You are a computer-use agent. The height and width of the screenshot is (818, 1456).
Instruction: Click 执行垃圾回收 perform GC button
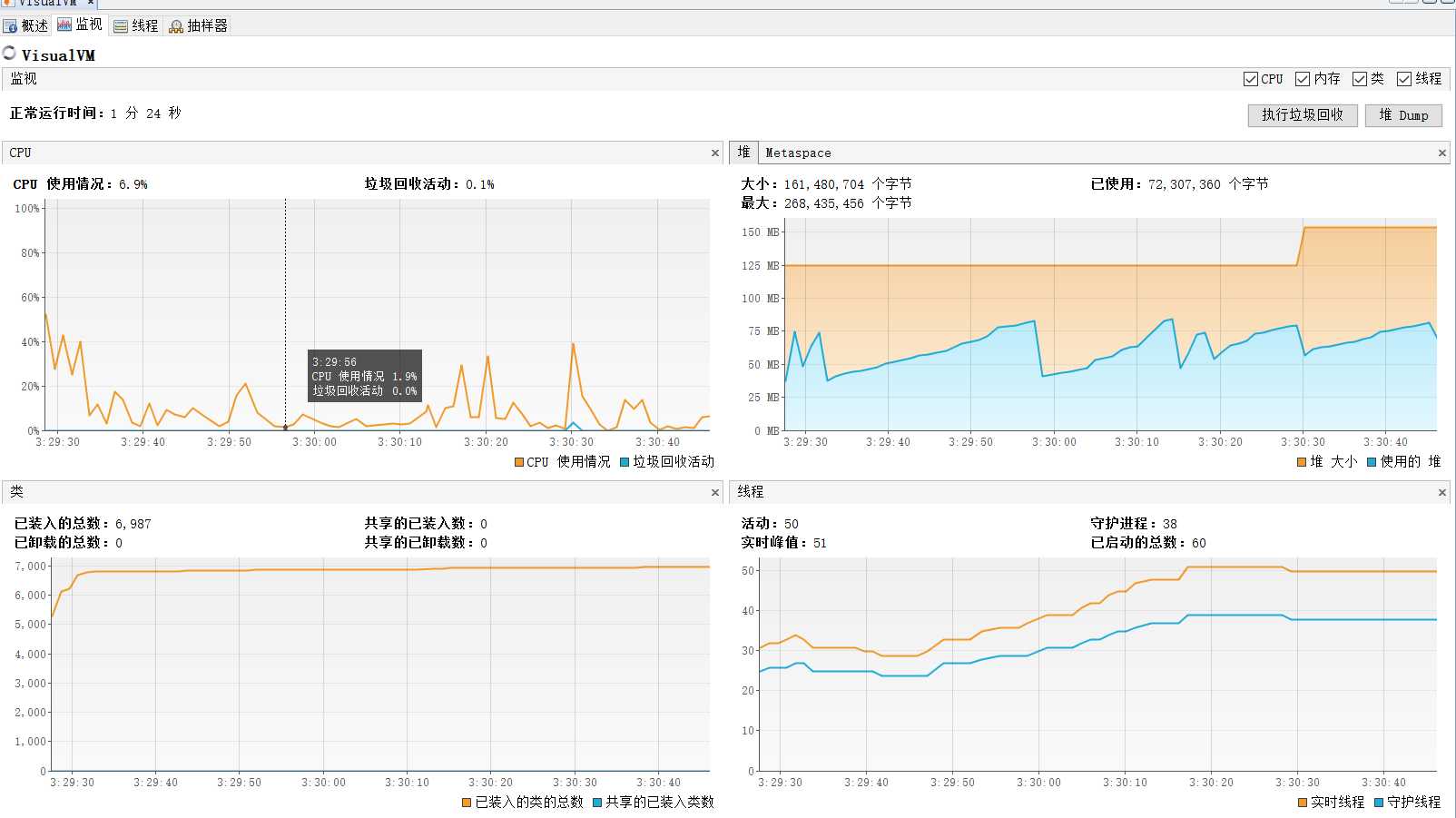(x=1302, y=115)
